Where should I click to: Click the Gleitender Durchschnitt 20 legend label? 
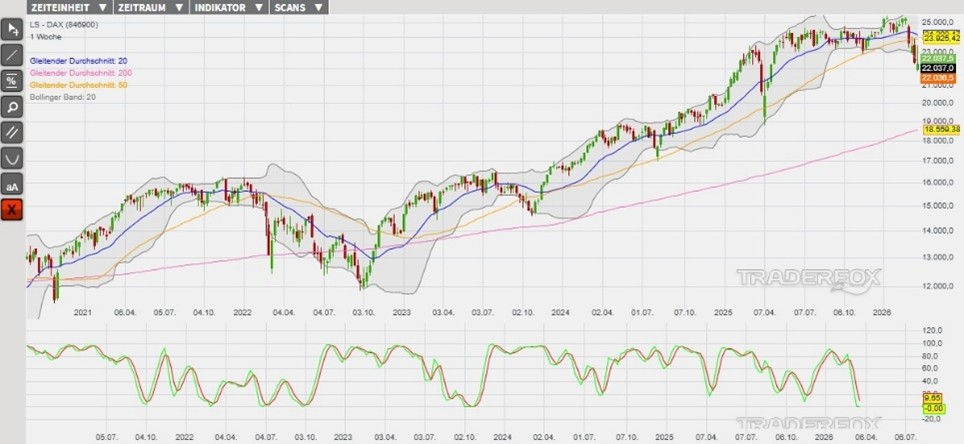click(79, 62)
